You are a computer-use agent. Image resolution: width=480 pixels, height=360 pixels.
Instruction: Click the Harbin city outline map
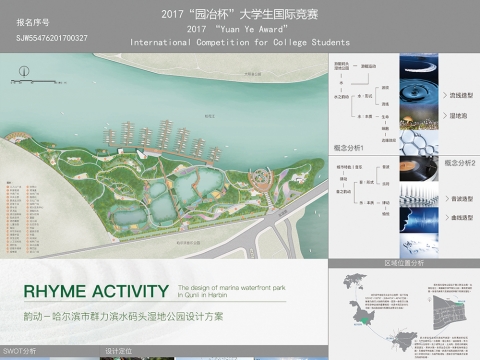405,341
